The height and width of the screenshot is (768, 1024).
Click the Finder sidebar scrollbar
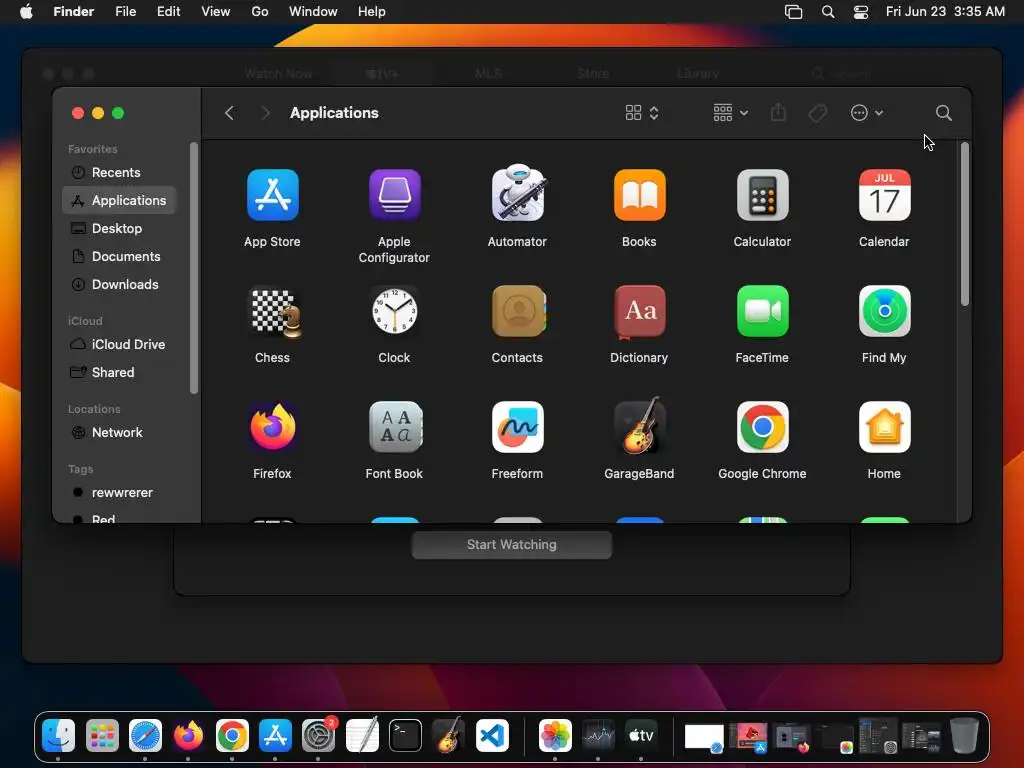tap(194, 268)
